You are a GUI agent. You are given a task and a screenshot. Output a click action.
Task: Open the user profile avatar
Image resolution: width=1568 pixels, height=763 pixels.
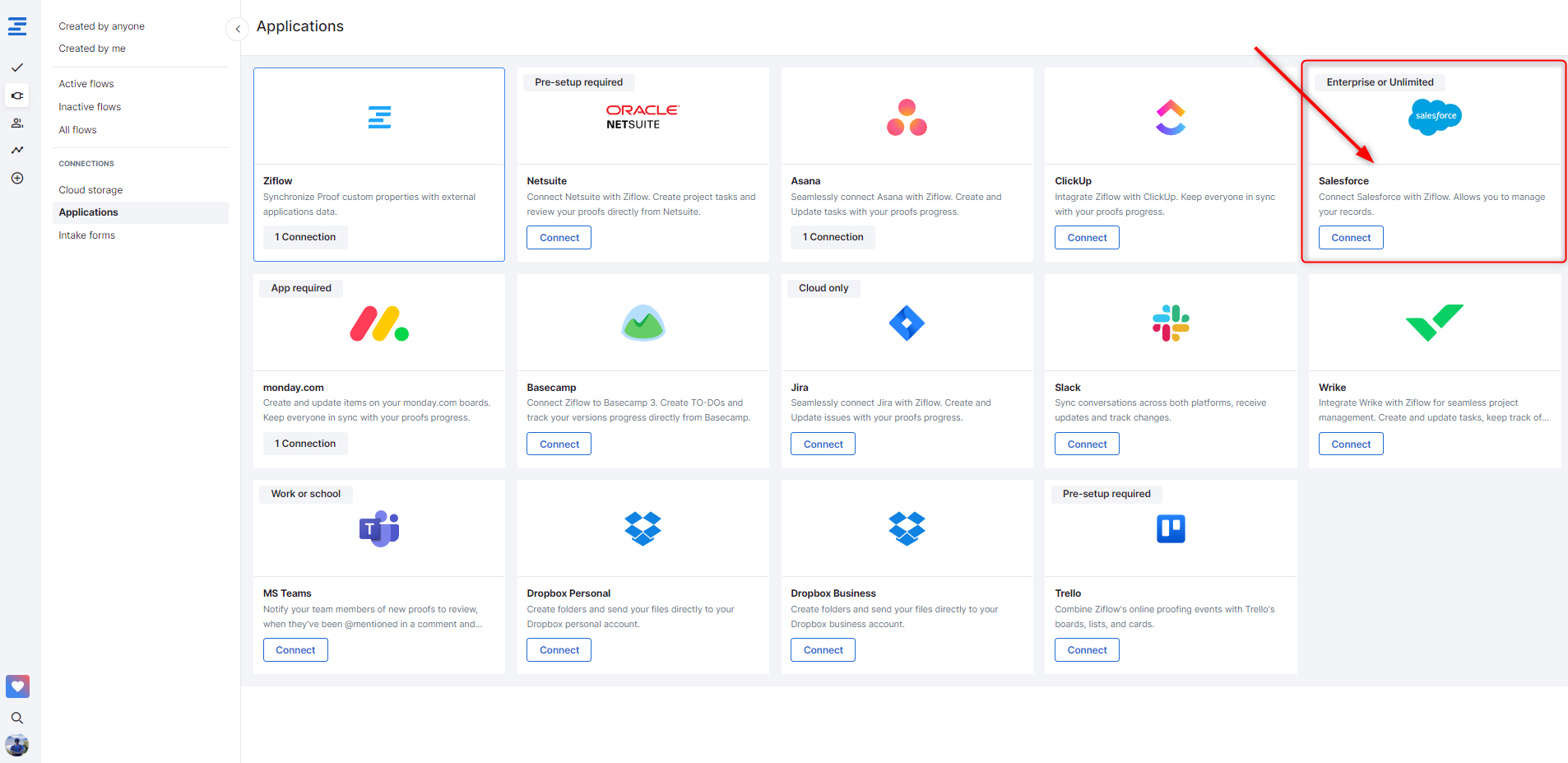(17, 745)
